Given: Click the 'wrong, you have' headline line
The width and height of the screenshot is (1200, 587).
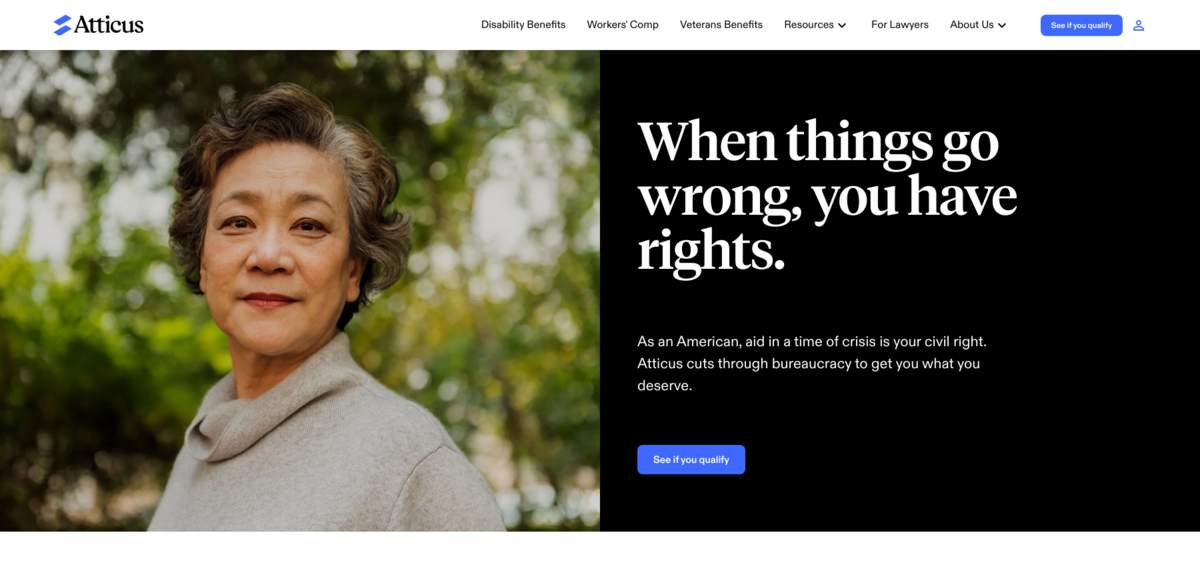Looking at the screenshot, I should click(827, 197).
